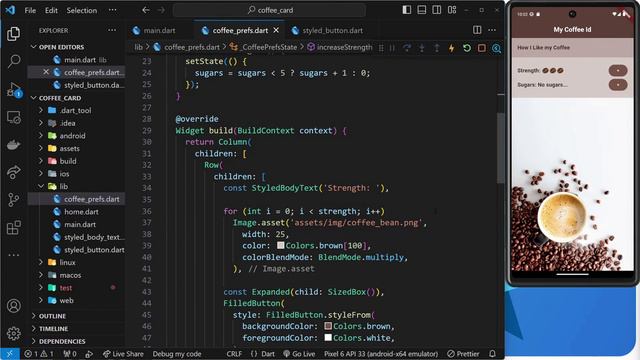640x360 pixels.
Task: Open Explorer views and more actions ellipsis
Action: tap(112, 30)
